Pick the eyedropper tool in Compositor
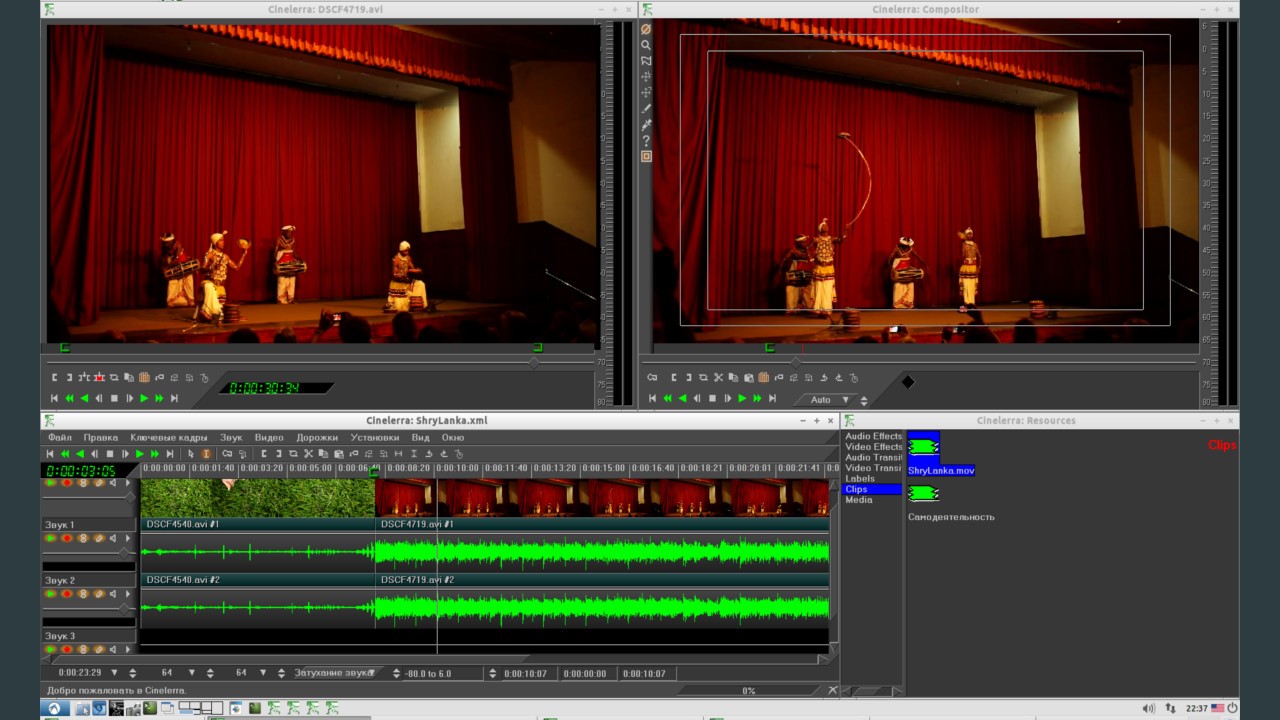This screenshot has height=720, width=1280. [x=646, y=125]
